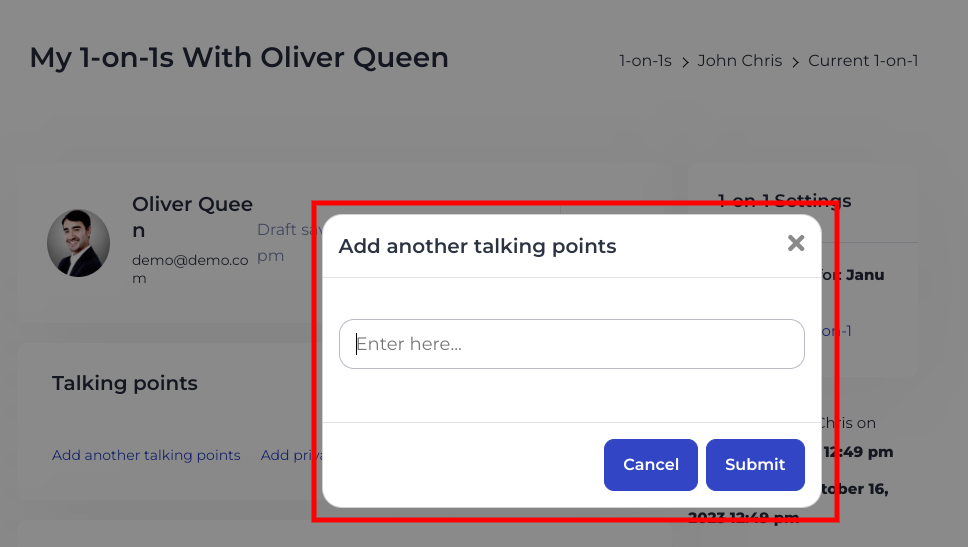
Task: Close the Add another talking points dialog
Action: point(796,243)
